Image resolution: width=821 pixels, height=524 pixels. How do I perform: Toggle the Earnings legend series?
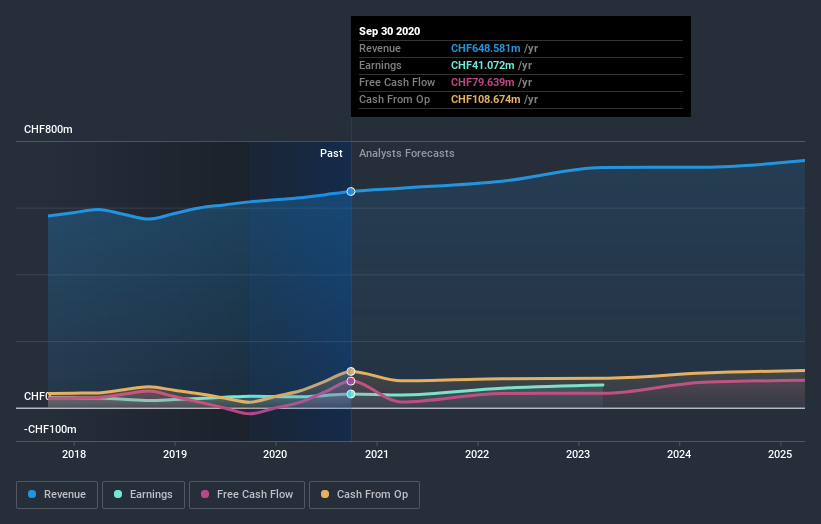pyautogui.click(x=143, y=495)
